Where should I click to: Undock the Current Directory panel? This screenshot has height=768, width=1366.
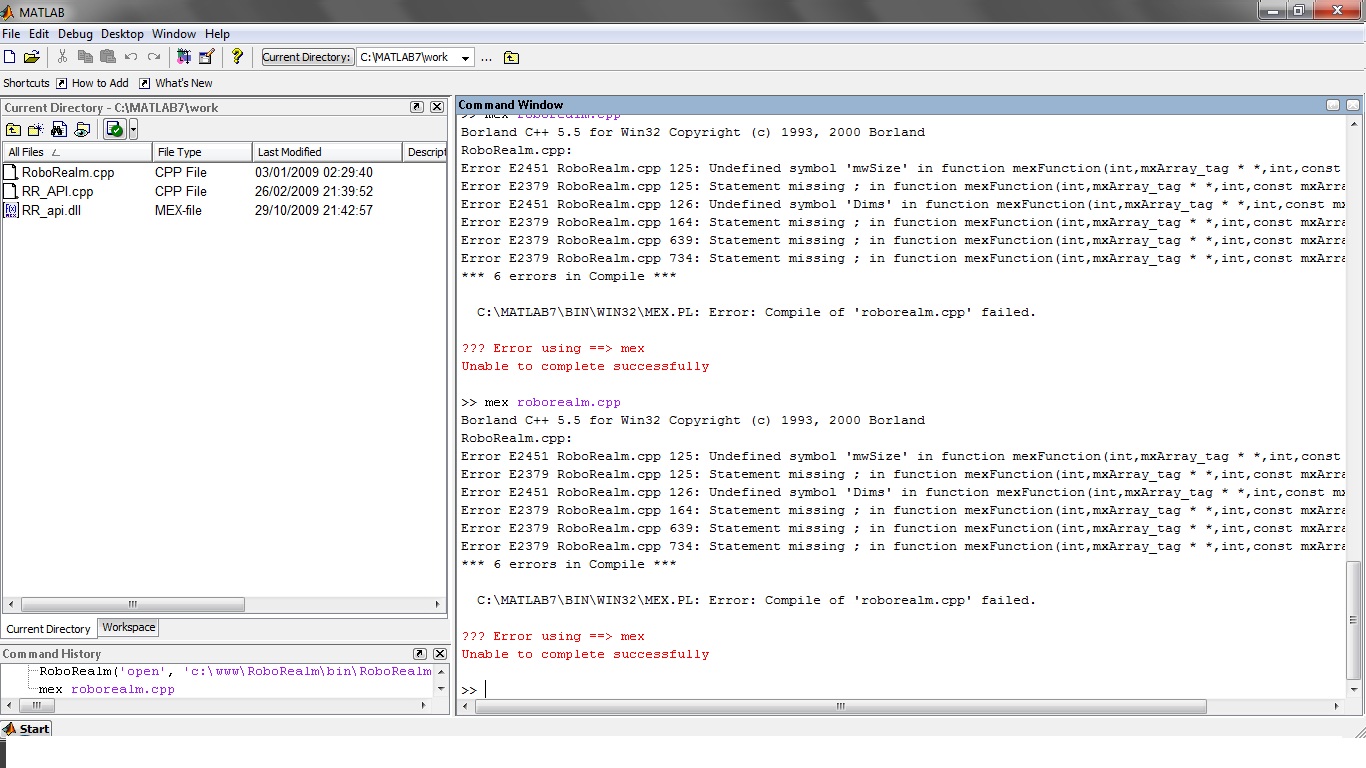pos(417,107)
